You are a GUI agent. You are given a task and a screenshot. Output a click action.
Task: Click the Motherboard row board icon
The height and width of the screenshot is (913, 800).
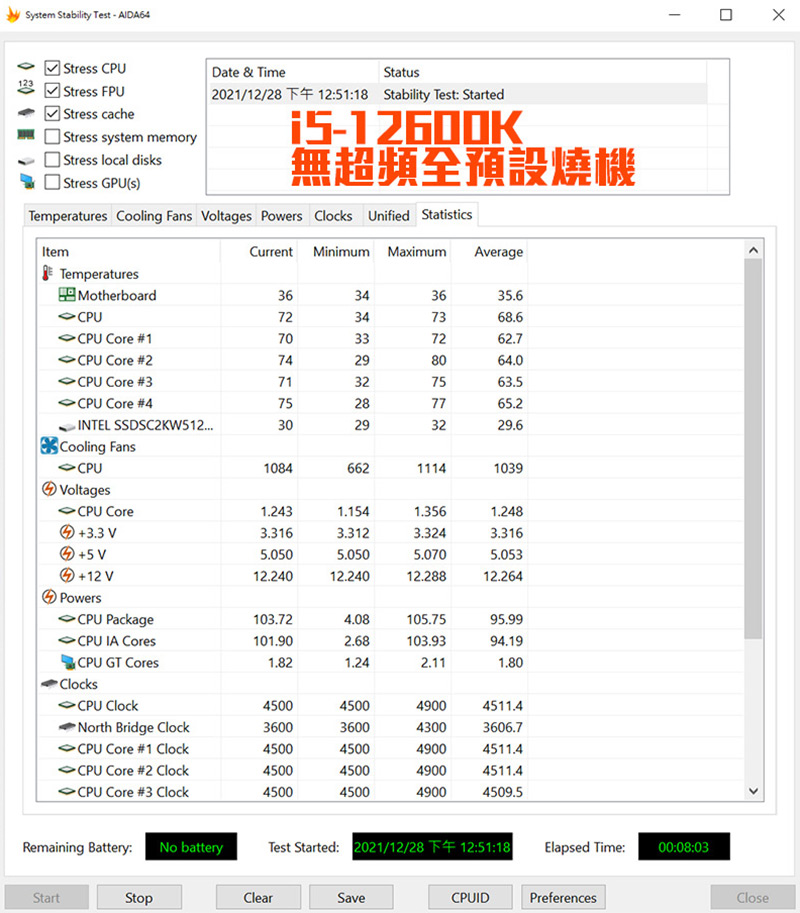click(x=67, y=295)
